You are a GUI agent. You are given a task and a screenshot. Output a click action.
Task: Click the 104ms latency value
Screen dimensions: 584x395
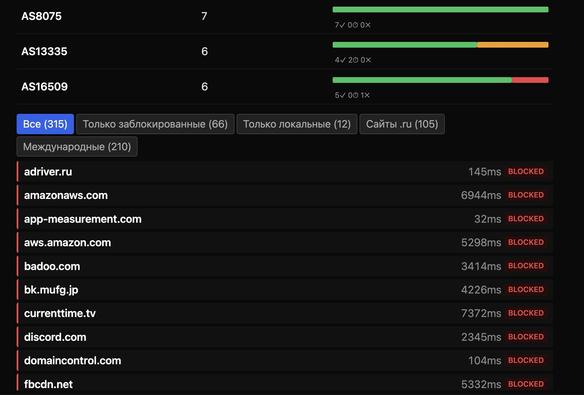coord(485,360)
